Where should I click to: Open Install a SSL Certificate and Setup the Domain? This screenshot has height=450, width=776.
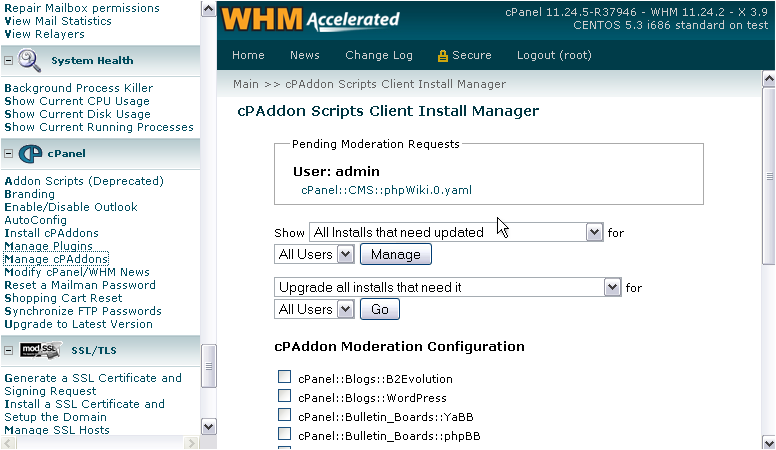coord(84,410)
